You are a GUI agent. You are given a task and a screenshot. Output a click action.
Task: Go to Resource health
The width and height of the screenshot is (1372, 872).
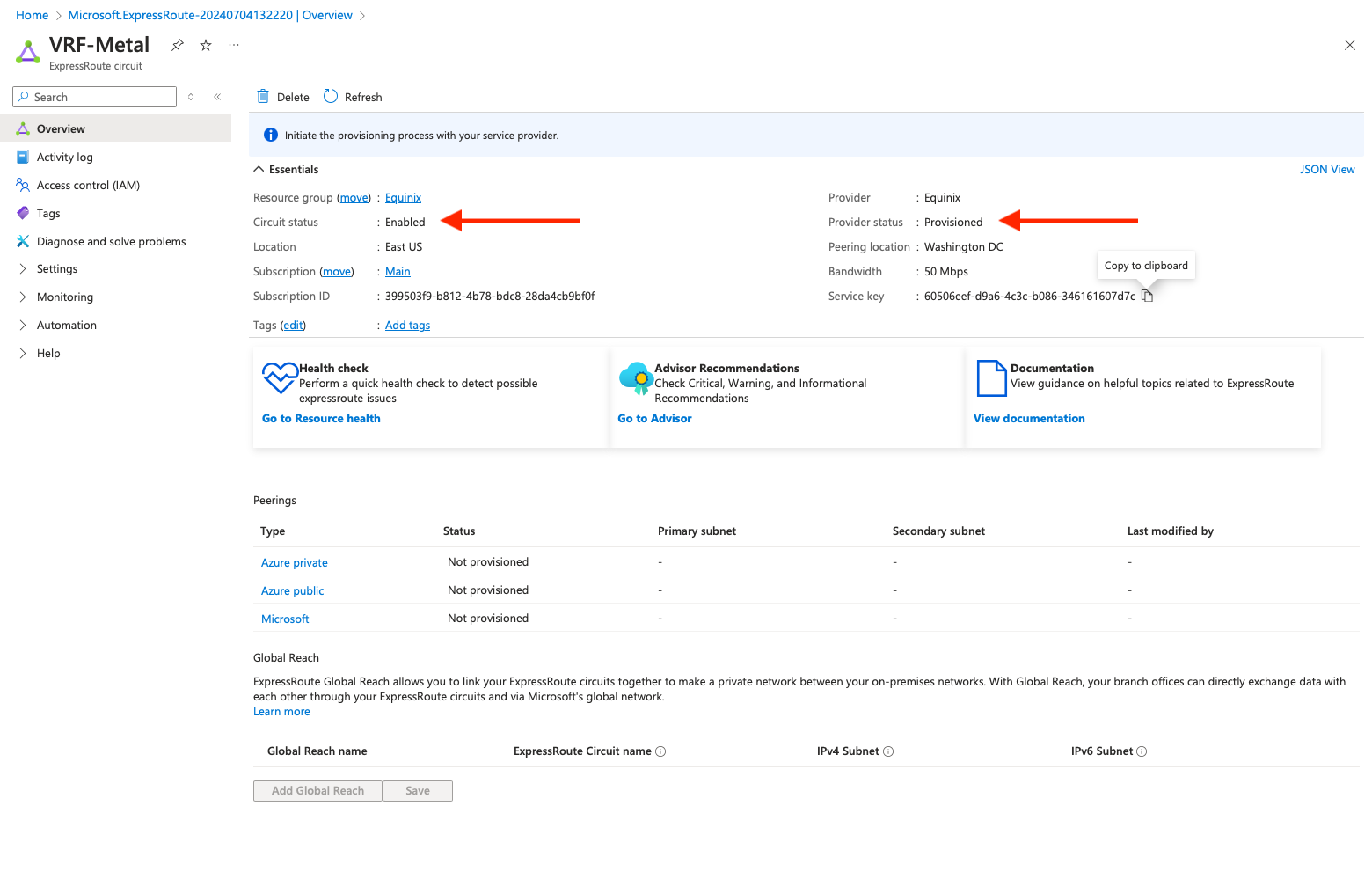(321, 418)
